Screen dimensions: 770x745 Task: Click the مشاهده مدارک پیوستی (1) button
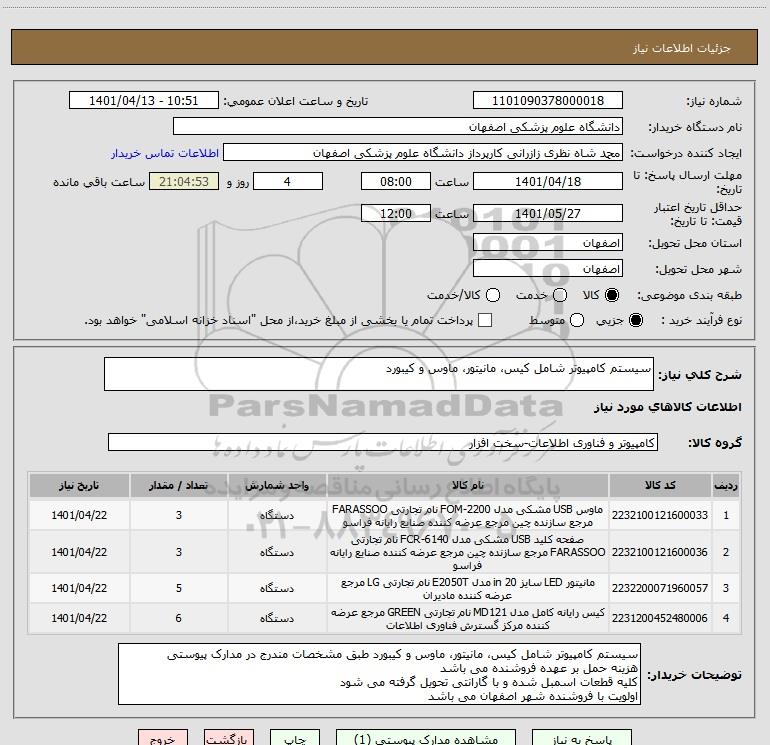(426, 738)
